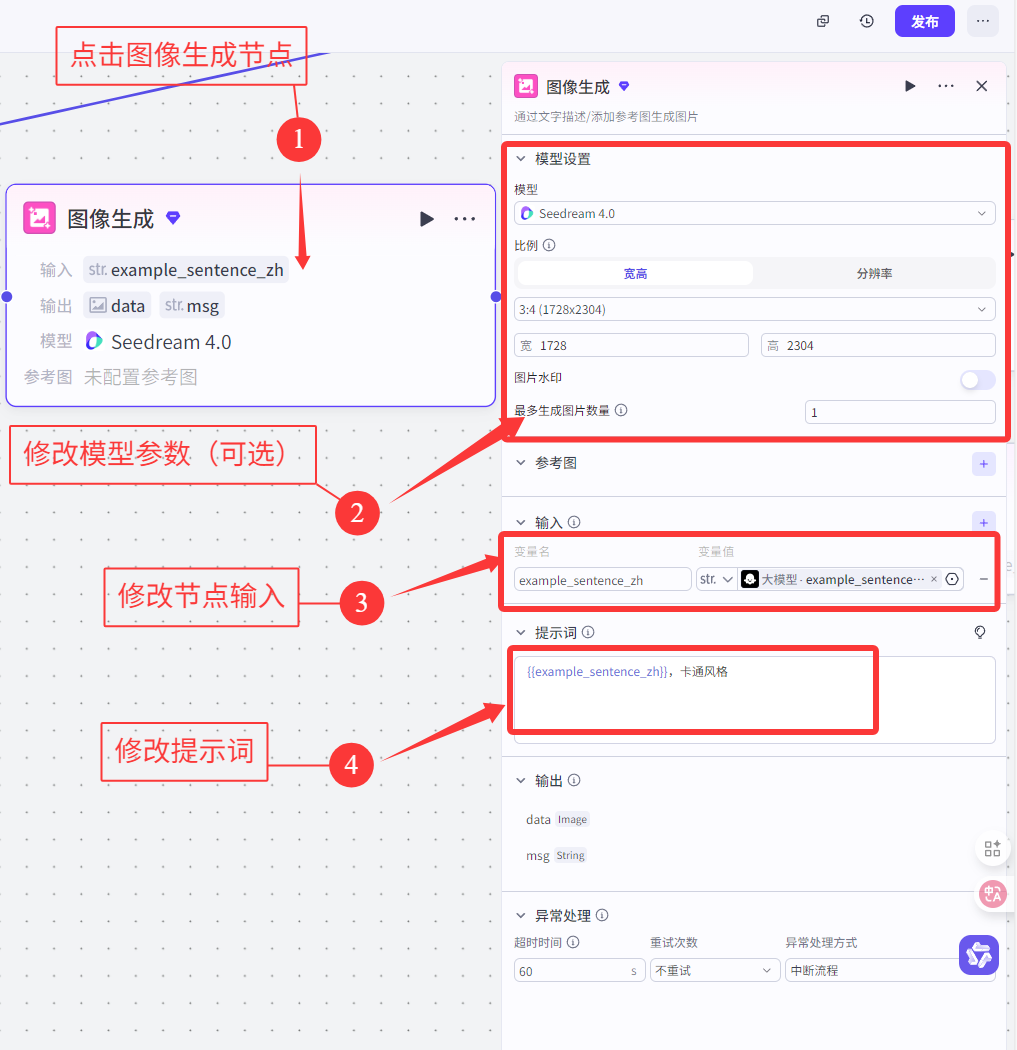Screen dimensions: 1017x1050
Task: Click the minus to delete the input row
Action: (x=984, y=578)
